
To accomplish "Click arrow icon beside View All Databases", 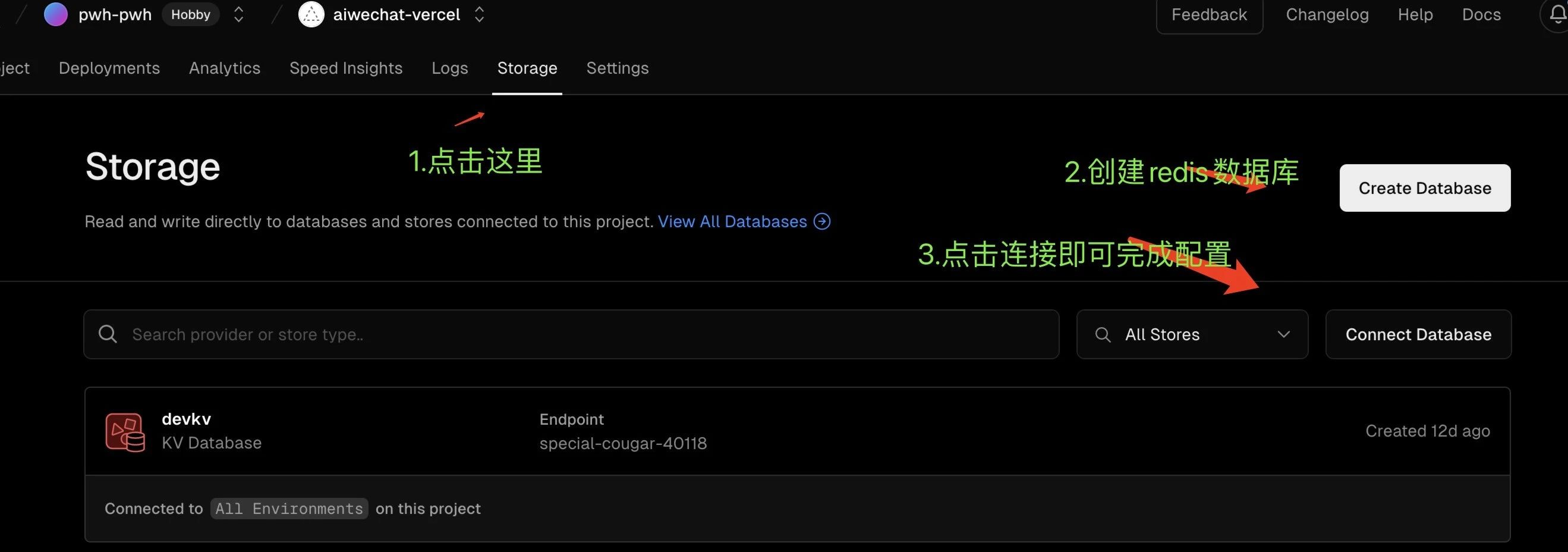I will (x=821, y=221).
